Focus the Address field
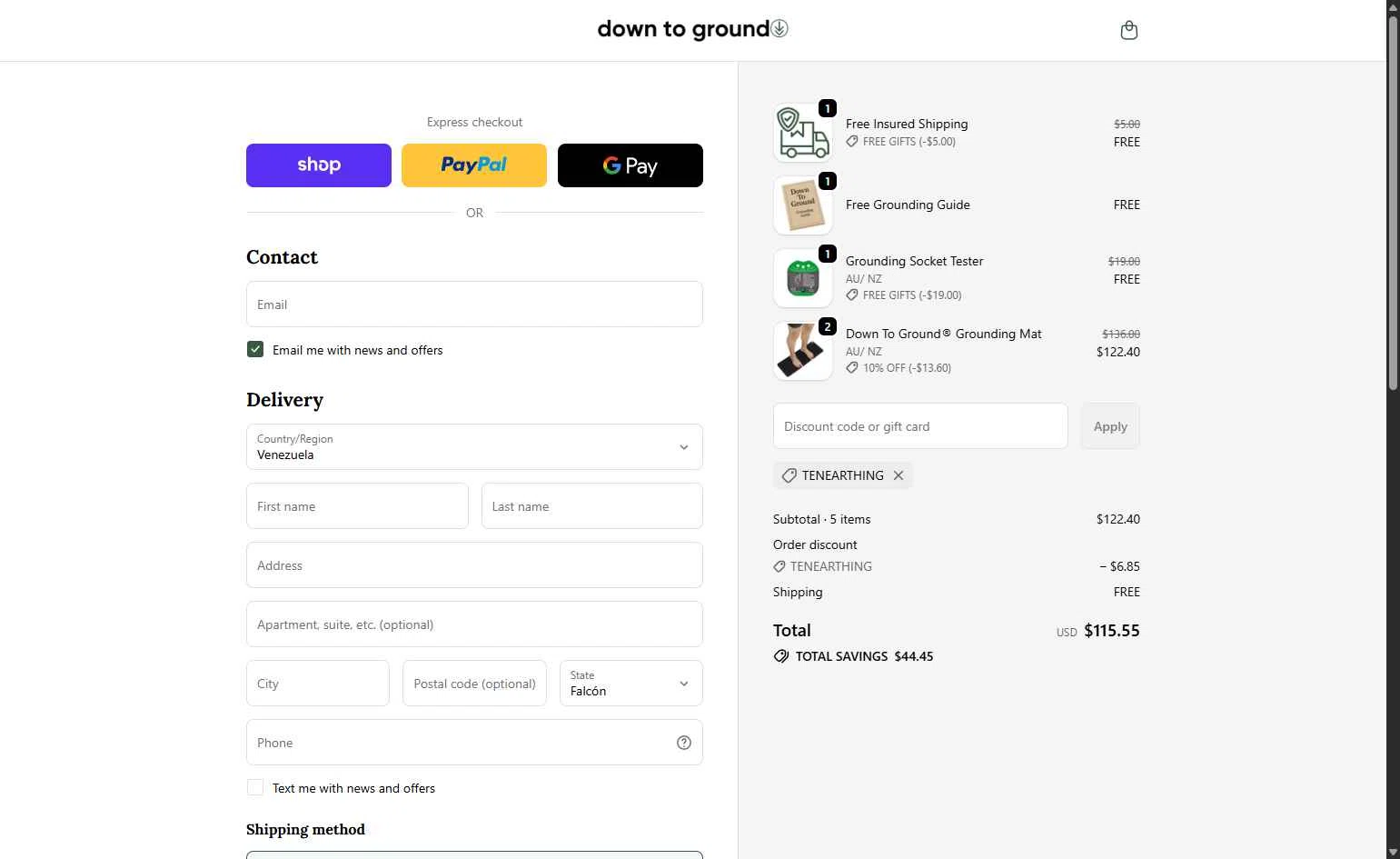This screenshot has height=859, width=1400. click(x=474, y=564)
